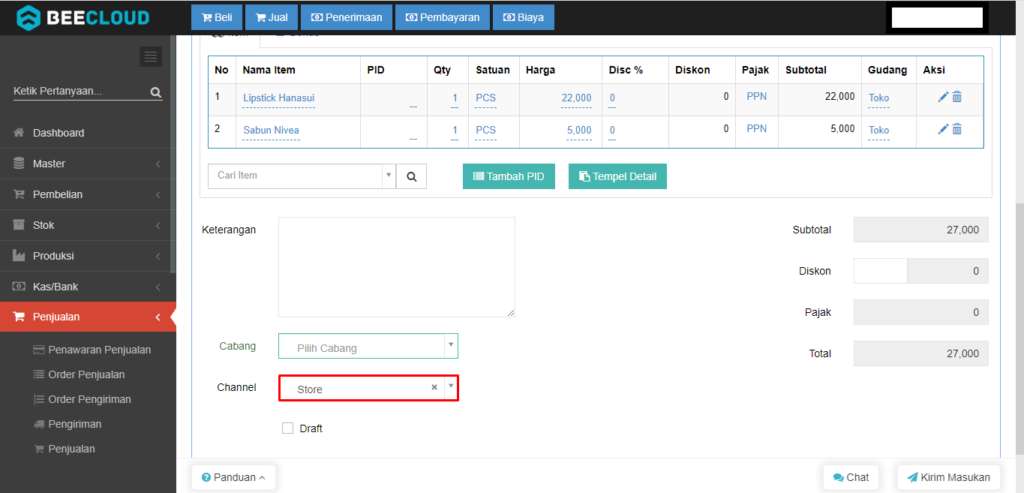The image size is (1024, 493).
Task: Click the Produksi factory icon in the sidebar
Action: tap(19, 256)
